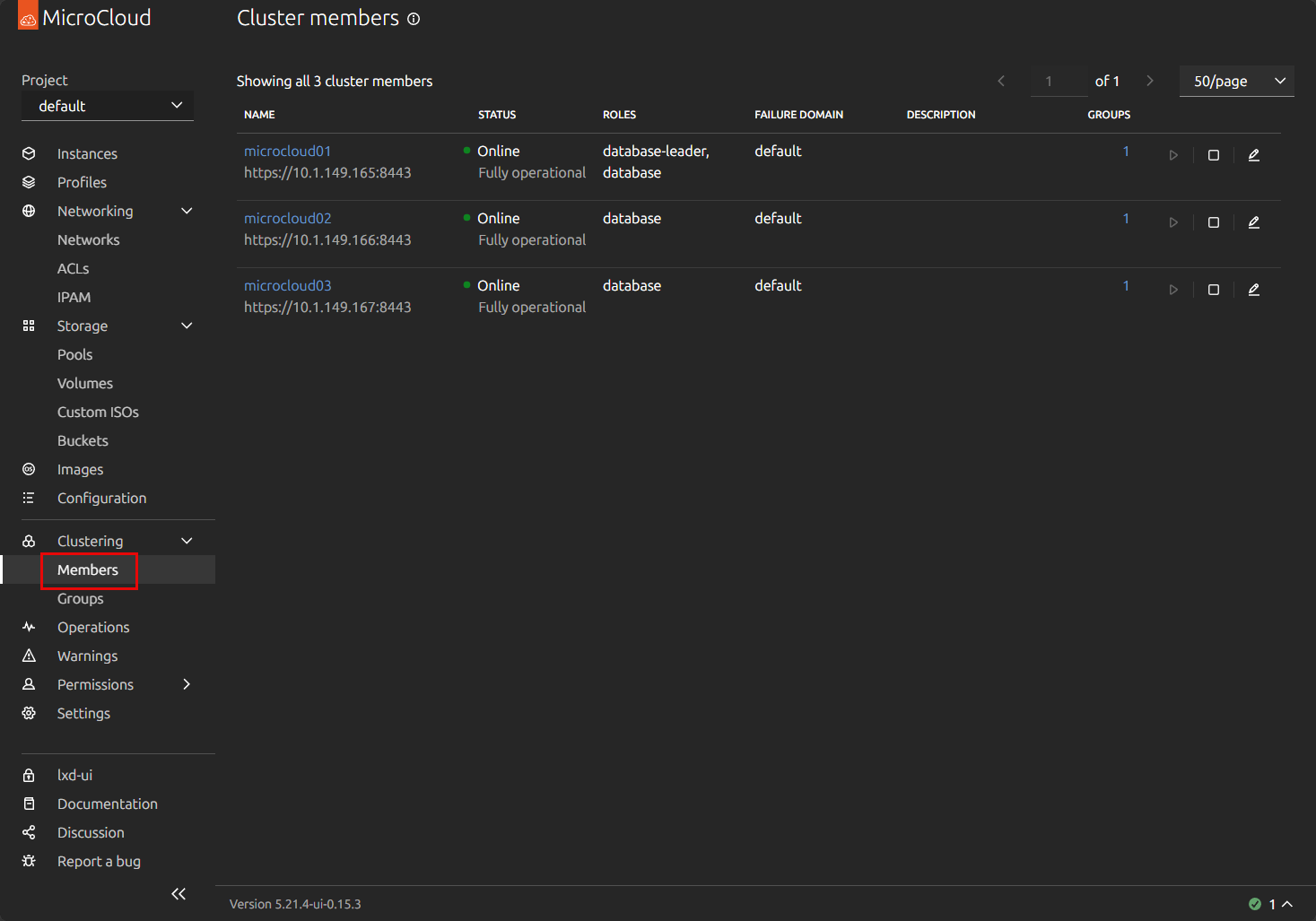Open the microcloud02 member link
The height and width of the screenshot is (921, 1316).
[287, 218]
